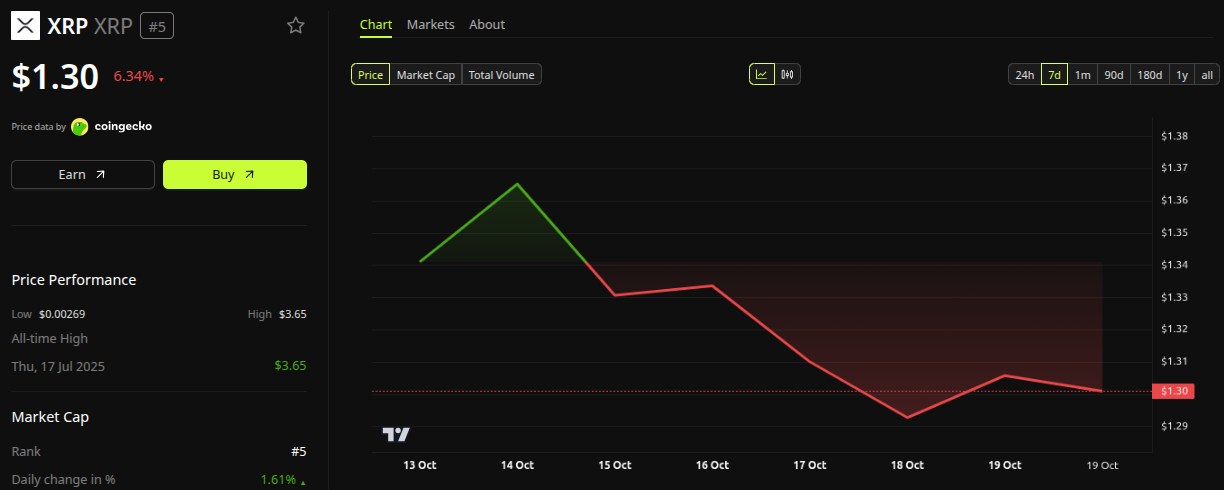Open the Chart tab
Image resolution: width=1224 pixels, height=490 pixels.
pyautogui.click(x=376, y=24)
